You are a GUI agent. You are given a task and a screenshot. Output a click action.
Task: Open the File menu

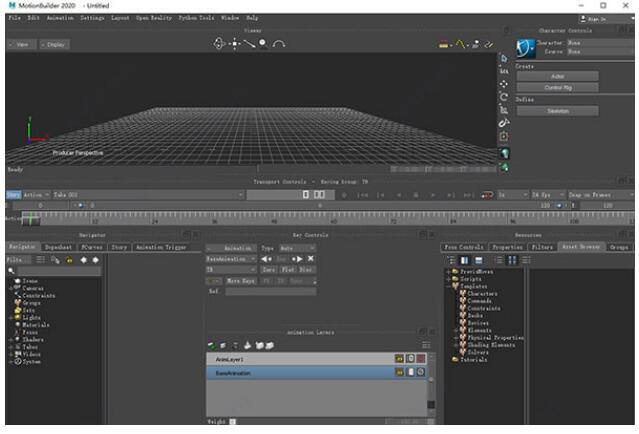coord(15,18)
